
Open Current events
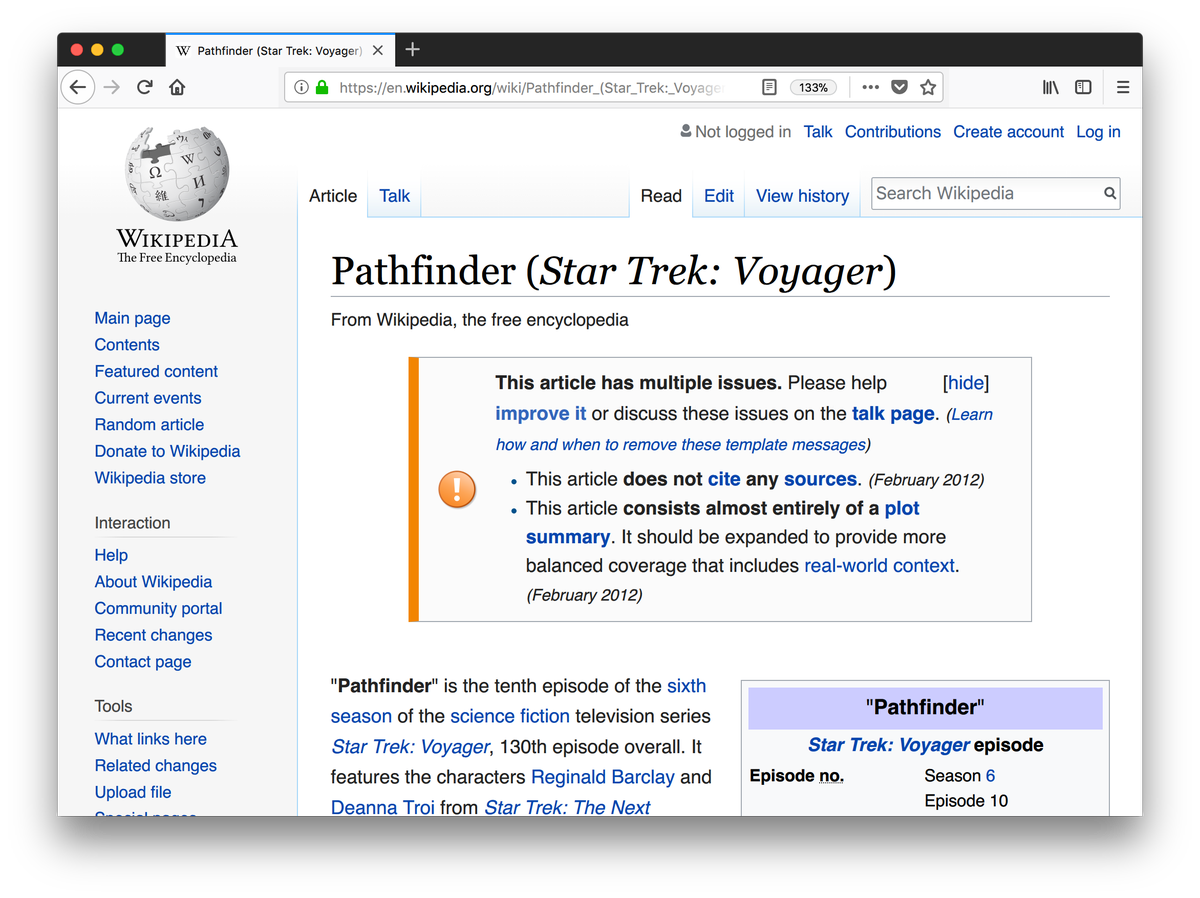pyautogui.click(x=148, y=398)
